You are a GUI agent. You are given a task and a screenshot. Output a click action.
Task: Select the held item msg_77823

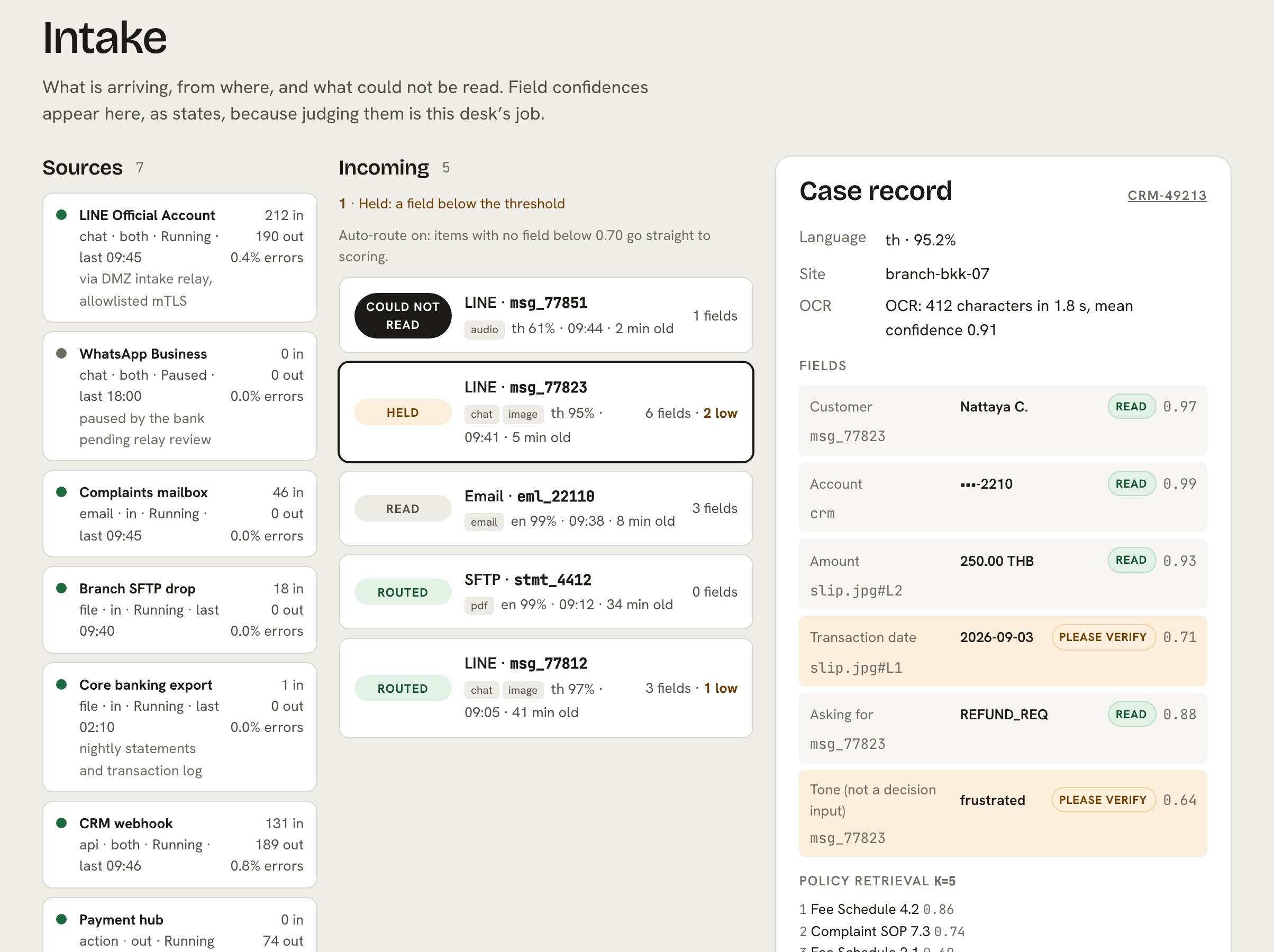[x=545, y=412]
